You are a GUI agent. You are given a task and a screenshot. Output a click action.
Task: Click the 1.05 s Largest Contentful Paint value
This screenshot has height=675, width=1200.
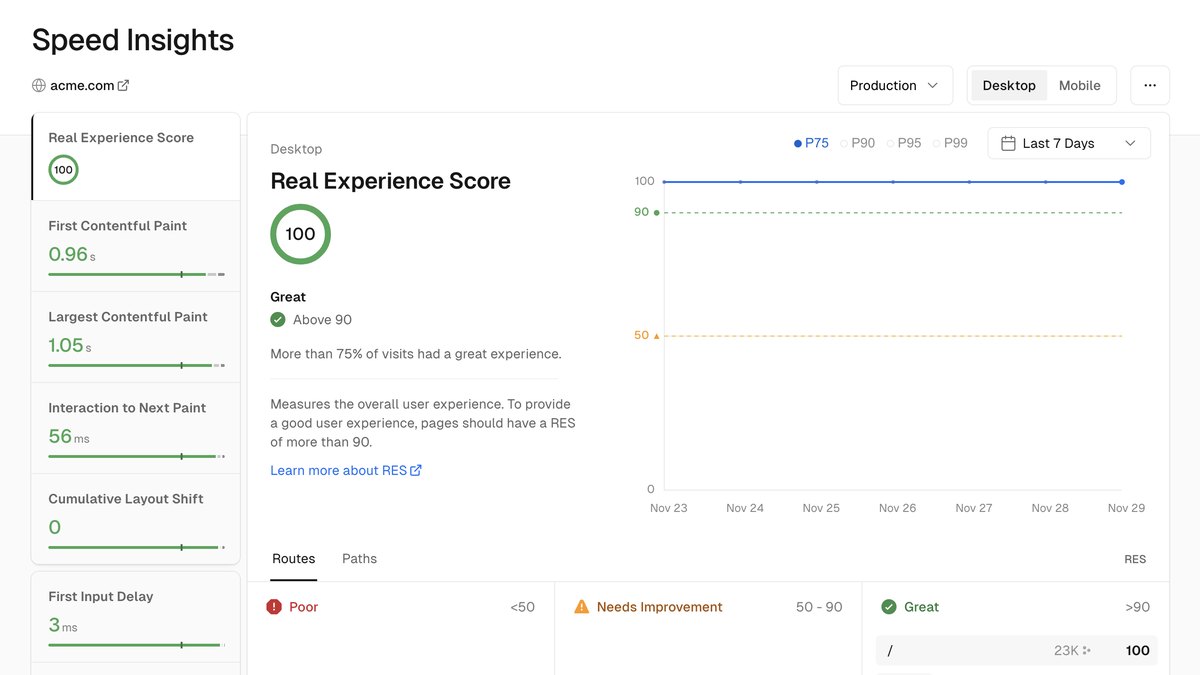click(x=70, y=346)
